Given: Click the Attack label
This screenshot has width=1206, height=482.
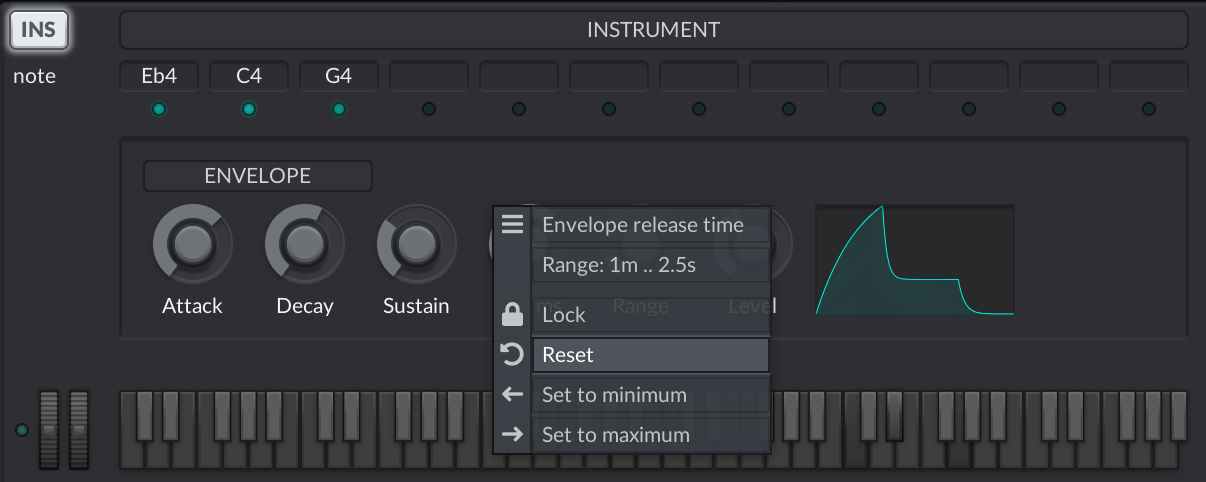Looking at the screenshot, I should click(x=192, y=306).
